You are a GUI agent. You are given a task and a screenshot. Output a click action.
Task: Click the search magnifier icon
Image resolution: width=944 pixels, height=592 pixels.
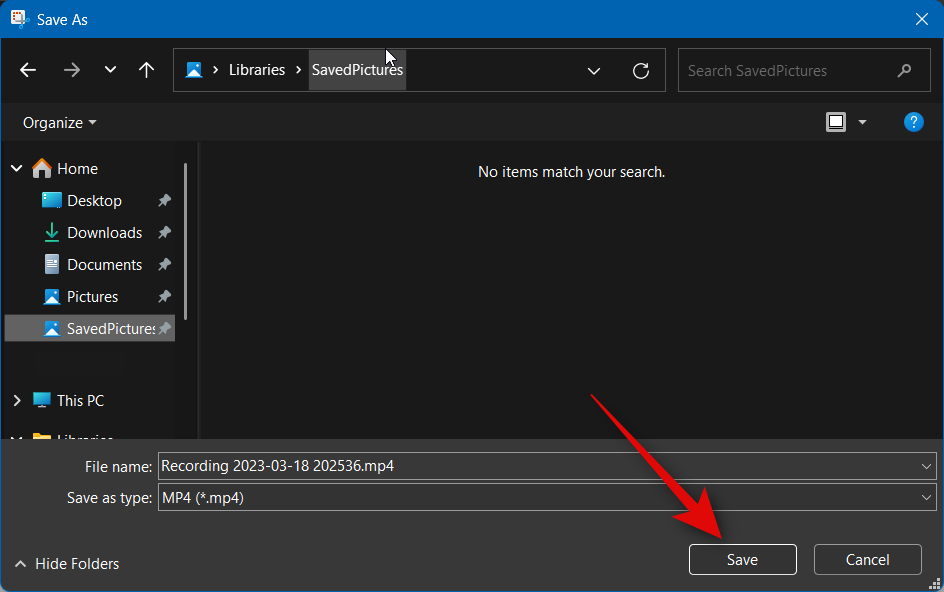[x=904, y=71]
